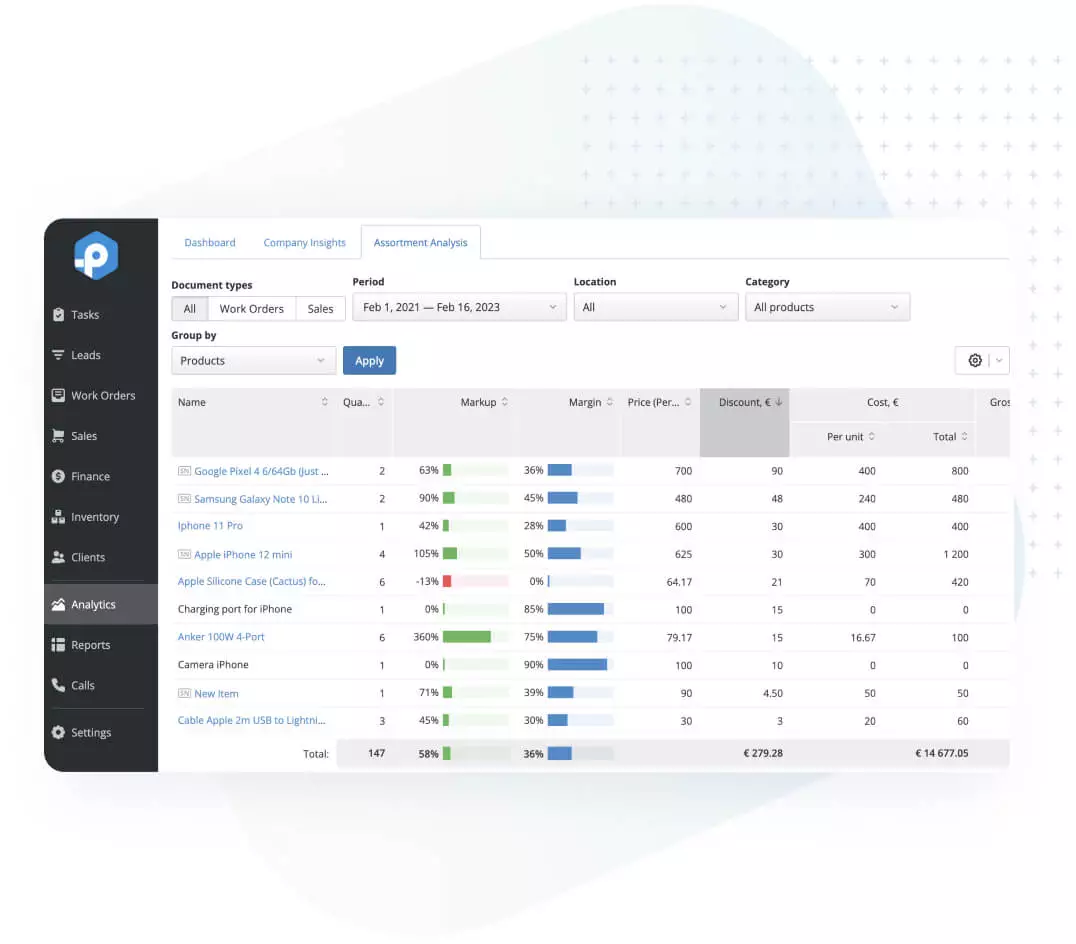Open Work Orders sidebar icon
This screenshot has width=1076, height=944.
click(x=59, y=396)
